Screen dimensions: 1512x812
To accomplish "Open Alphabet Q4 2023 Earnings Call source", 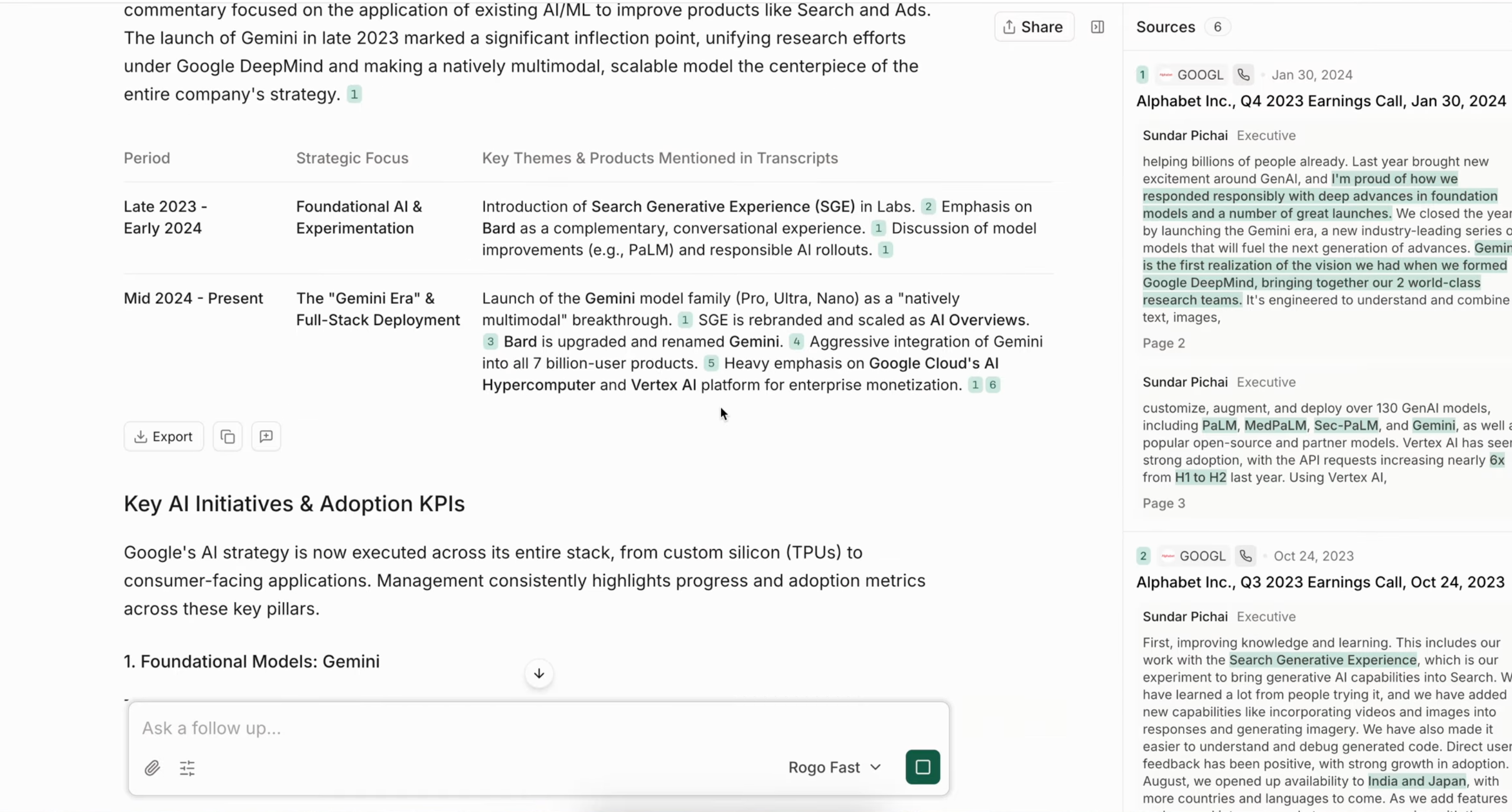I will (1321, 101).
